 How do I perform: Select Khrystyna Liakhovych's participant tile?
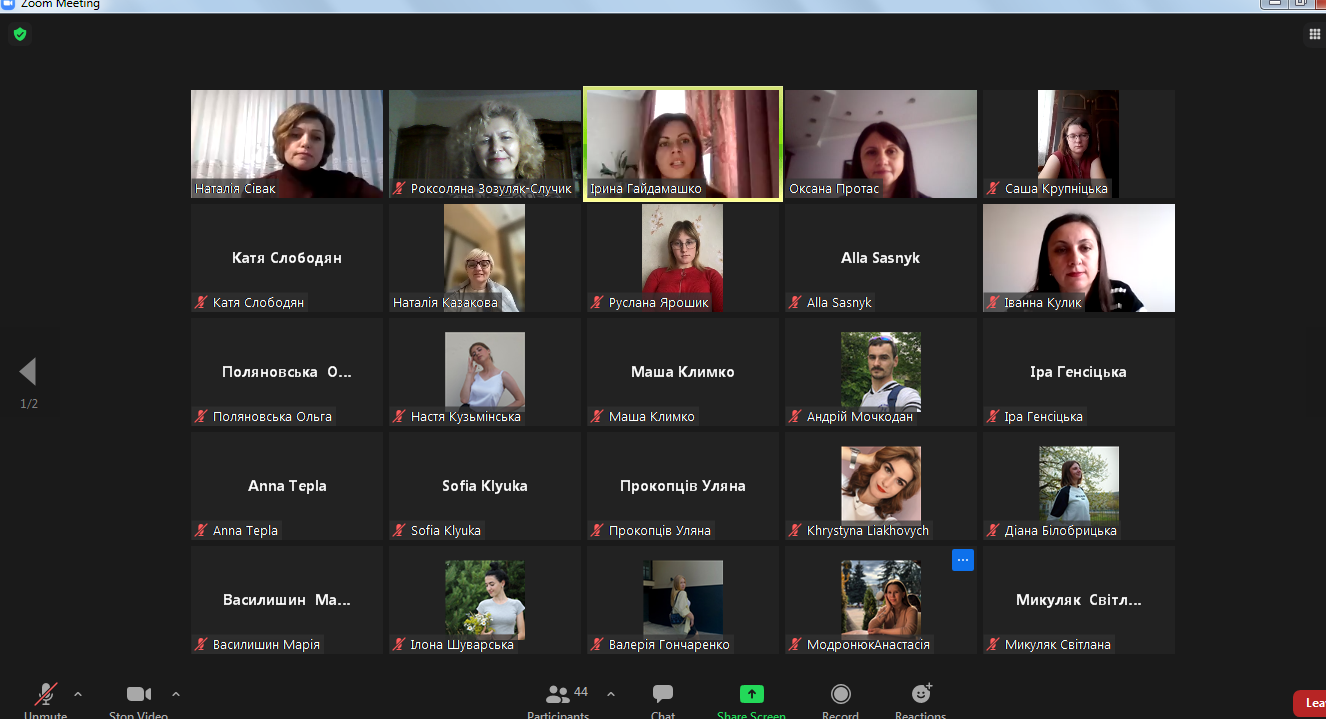[881, 486]
